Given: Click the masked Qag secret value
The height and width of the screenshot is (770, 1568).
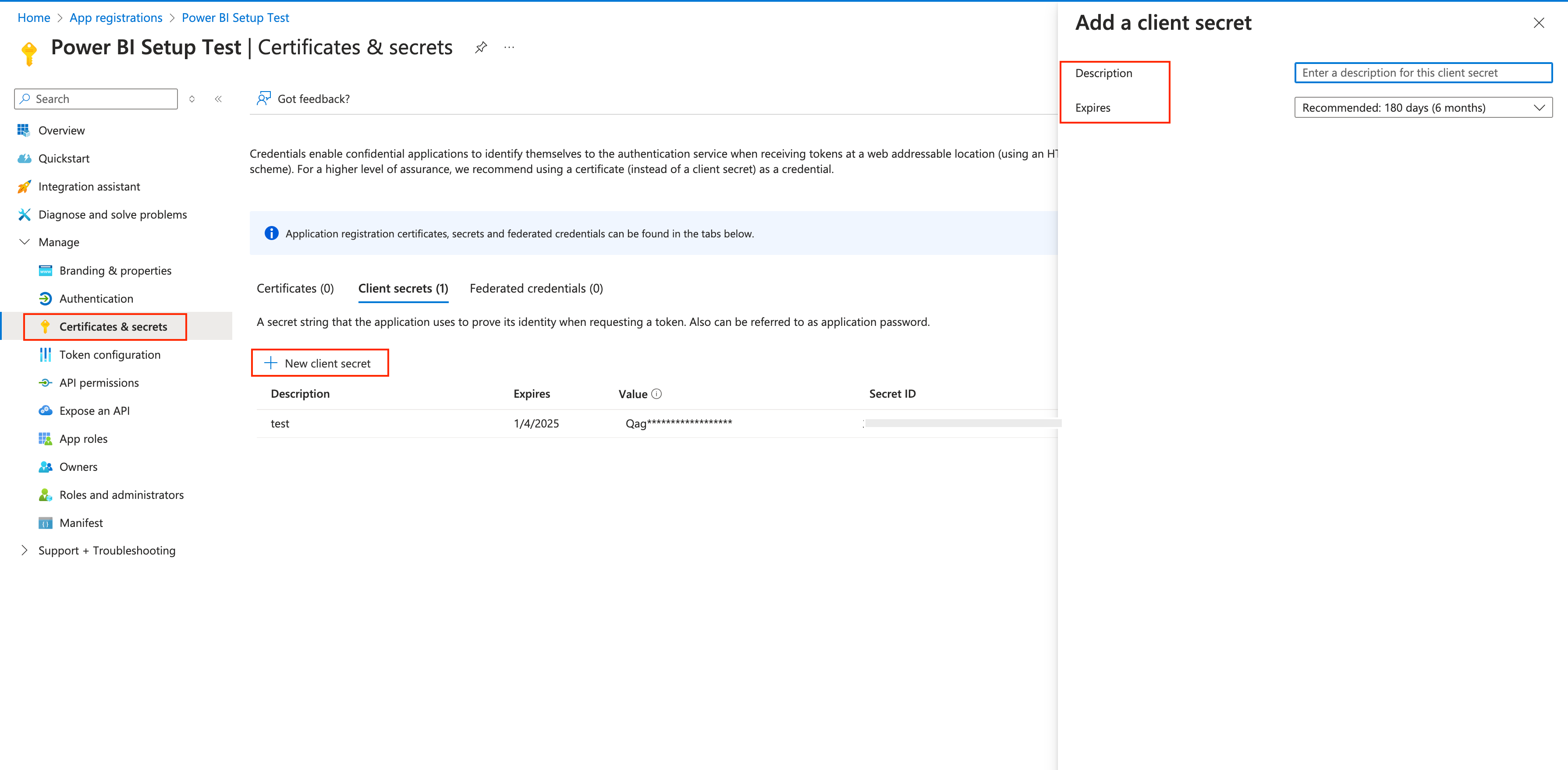Looking at the screenshot, I should (x=679, y=423).
